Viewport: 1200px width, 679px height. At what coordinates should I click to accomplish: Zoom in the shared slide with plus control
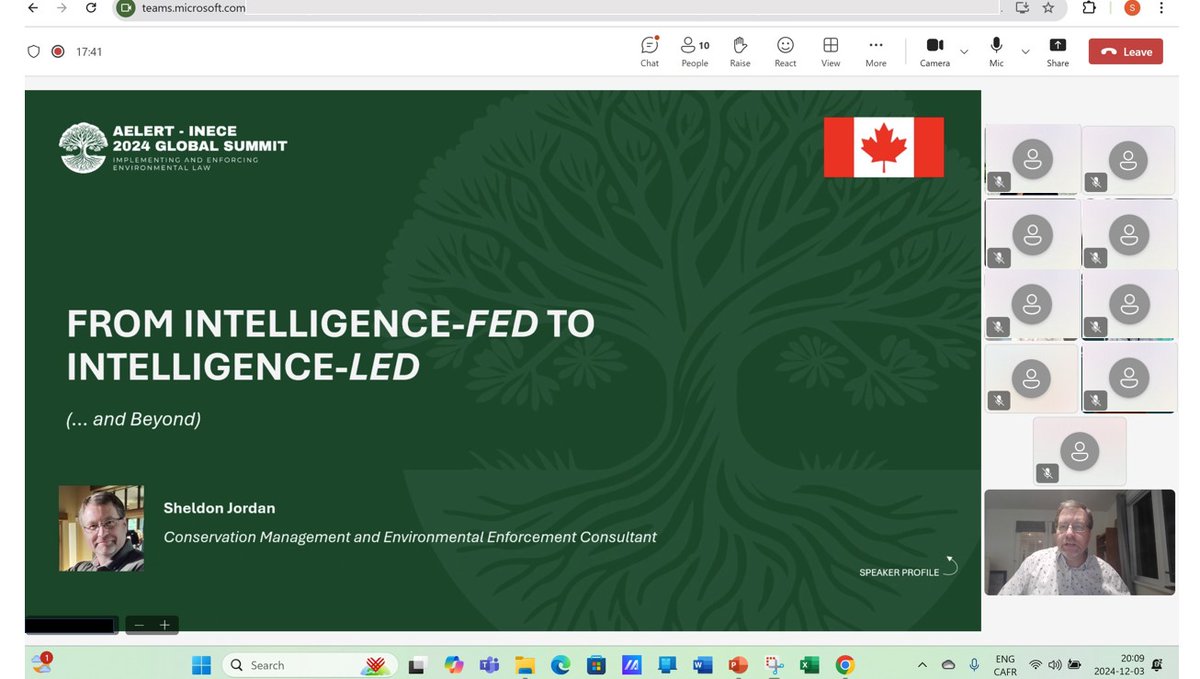(x=163, y=624)
